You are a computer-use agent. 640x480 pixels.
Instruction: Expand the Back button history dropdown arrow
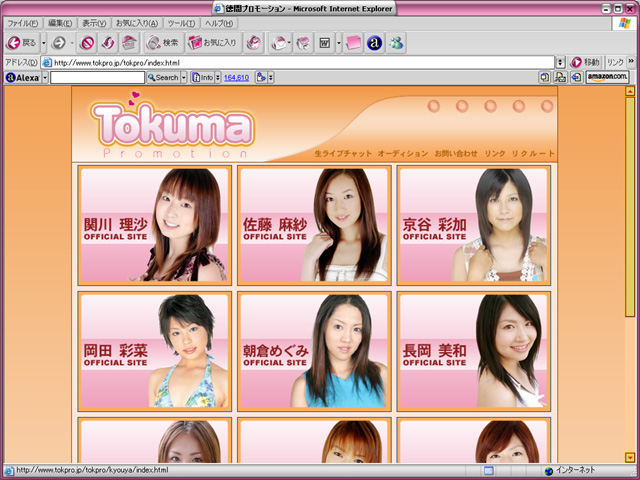pos(43,43)
